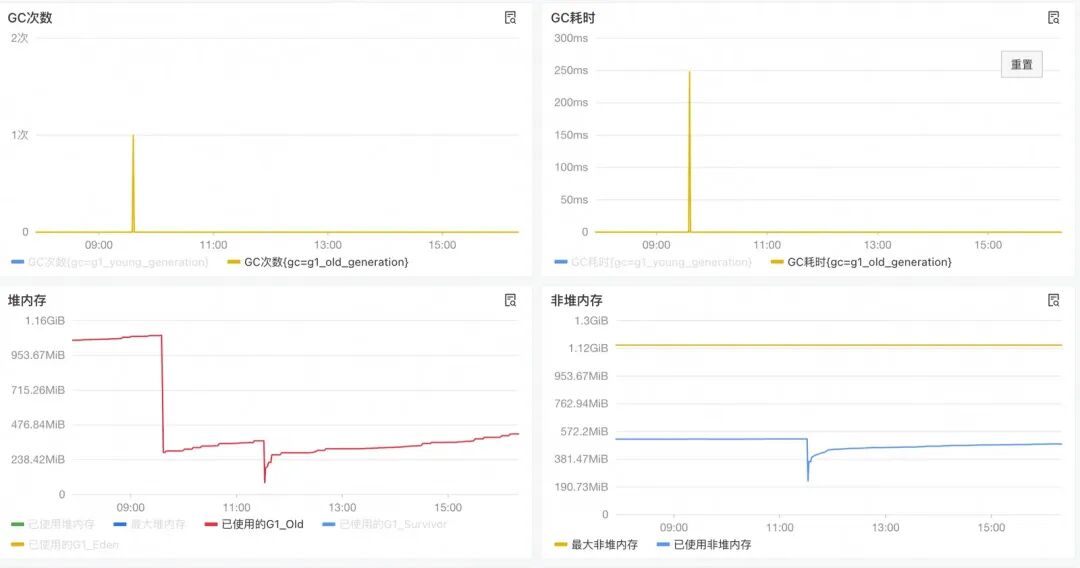Click 11:00 axis label in 非堆内存 chart
The height and width of the screenshot is (568, 1080).
point(780,527)
